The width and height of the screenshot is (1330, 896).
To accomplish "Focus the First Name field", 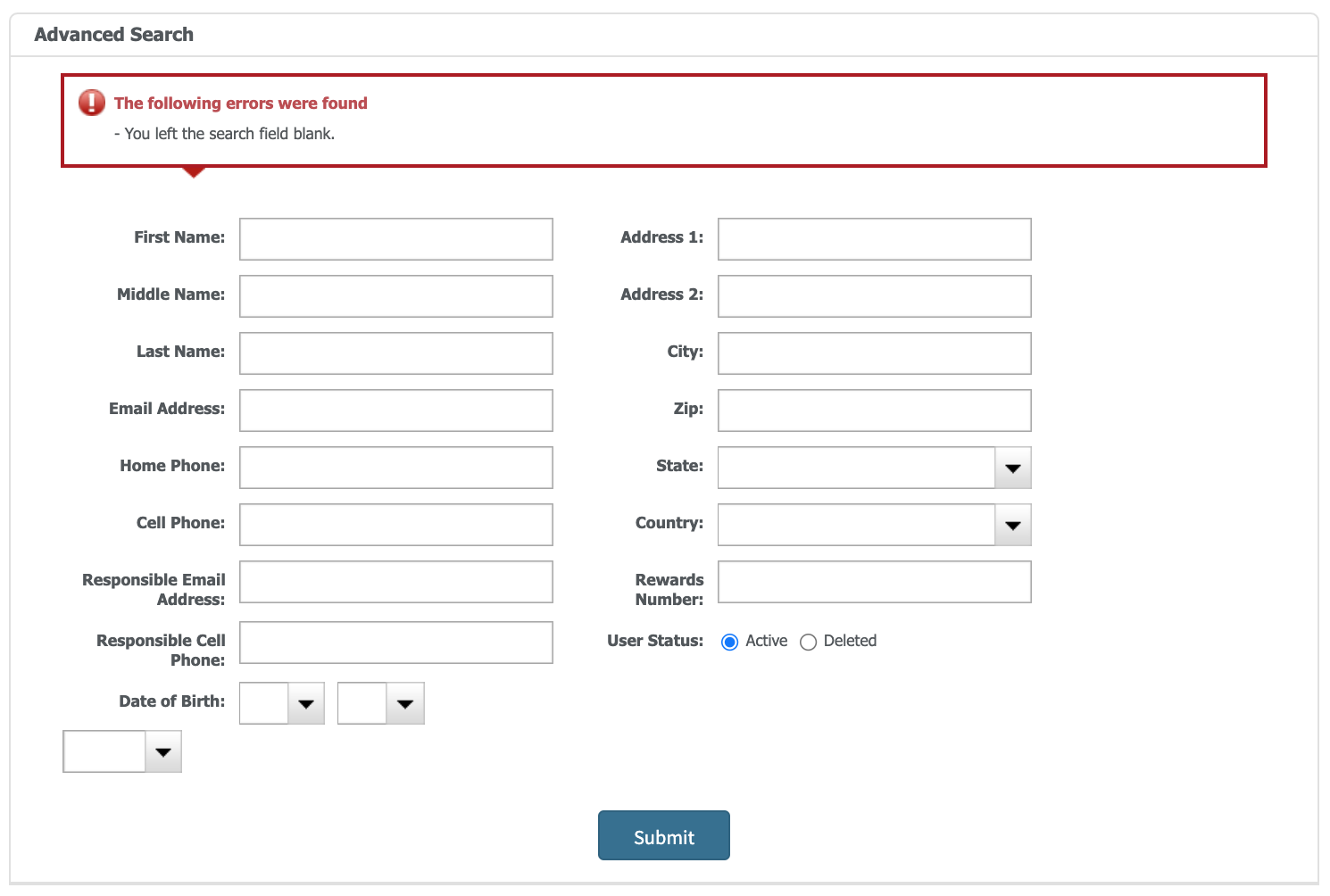I will (396, 239).
